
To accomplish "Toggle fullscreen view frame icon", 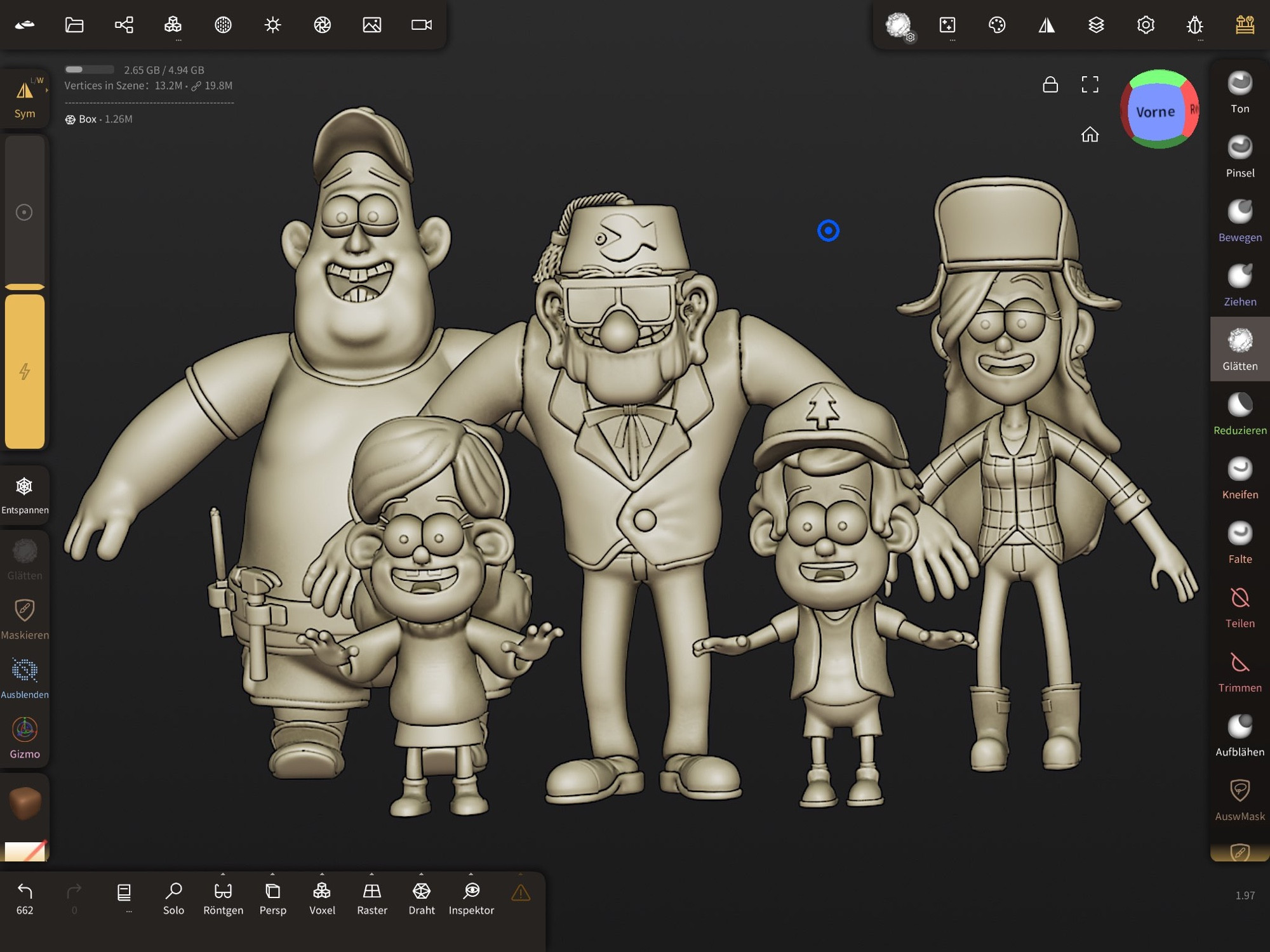I will [x=1090, y=84].
